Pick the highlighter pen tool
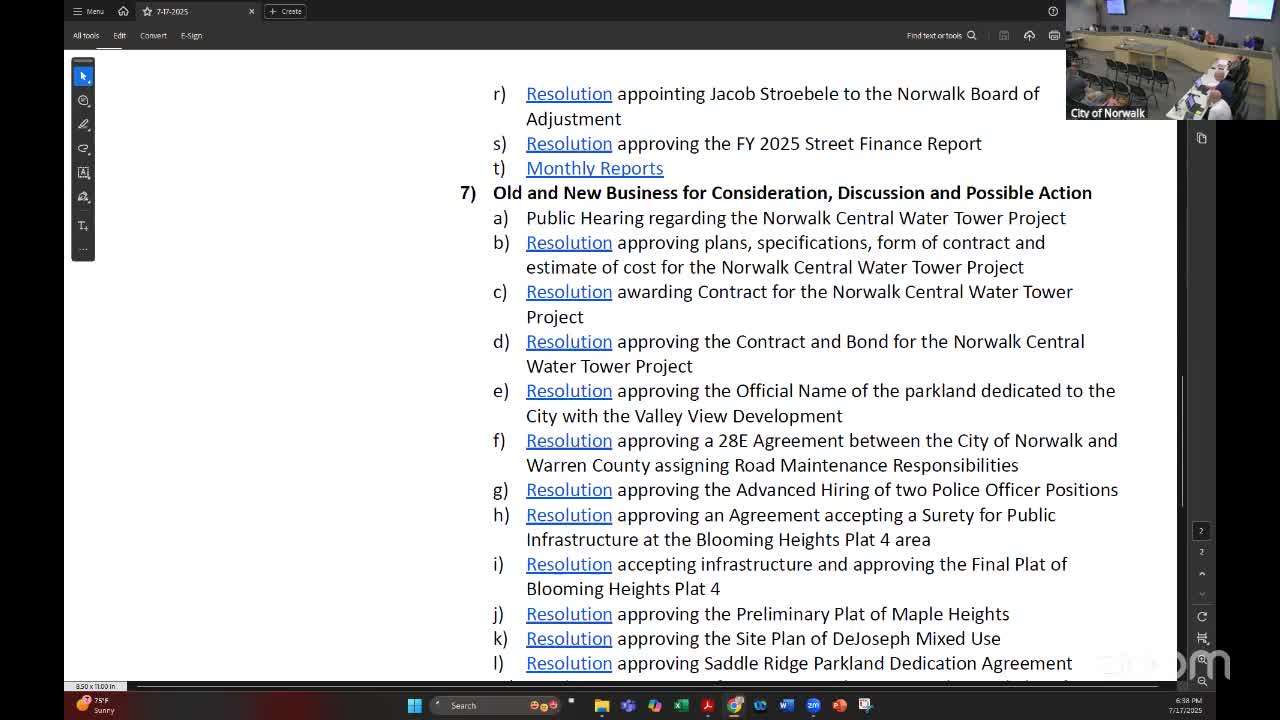Viewport: 1280px width, 720px height. [x=83, y=124]
